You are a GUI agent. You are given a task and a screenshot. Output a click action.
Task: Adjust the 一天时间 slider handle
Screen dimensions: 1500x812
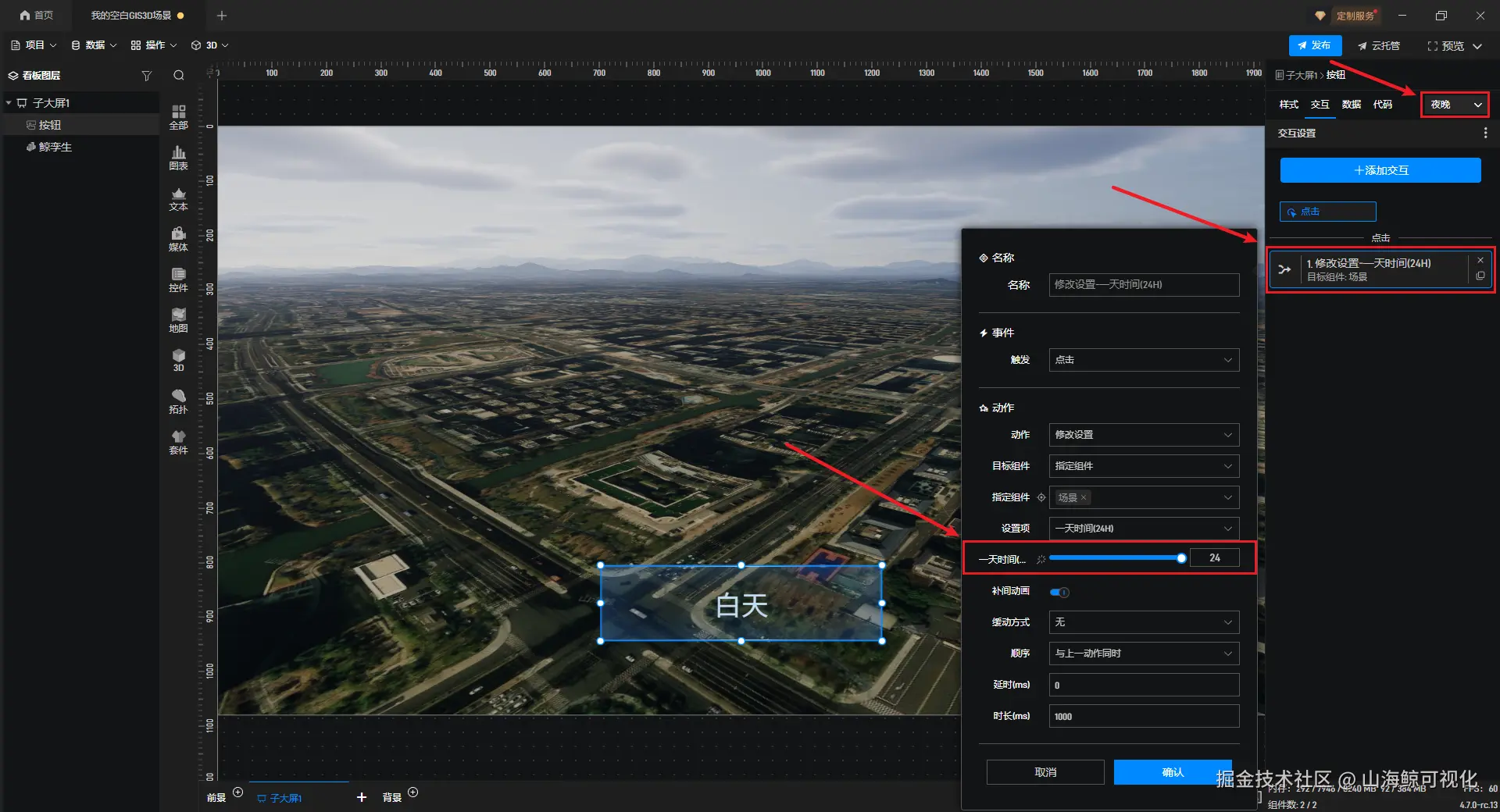point(1181,558)
